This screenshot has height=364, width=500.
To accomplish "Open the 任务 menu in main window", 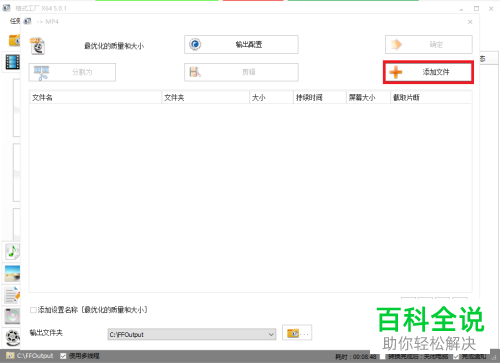I will [15, 21].
